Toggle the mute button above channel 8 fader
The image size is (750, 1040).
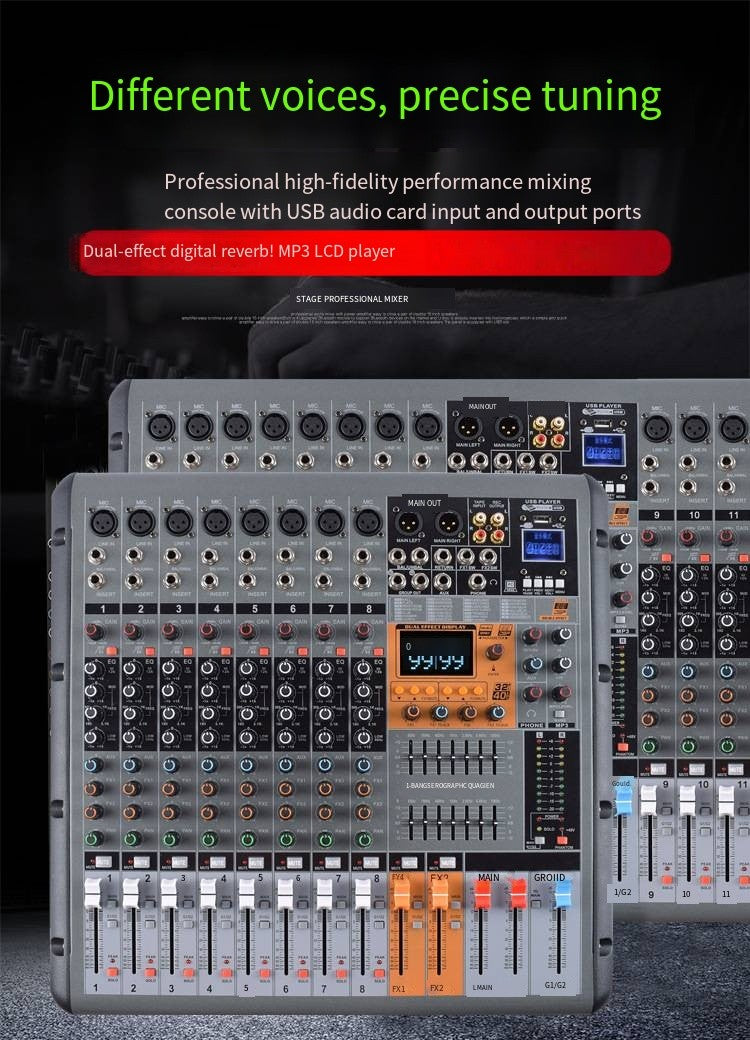click(371, 862)
